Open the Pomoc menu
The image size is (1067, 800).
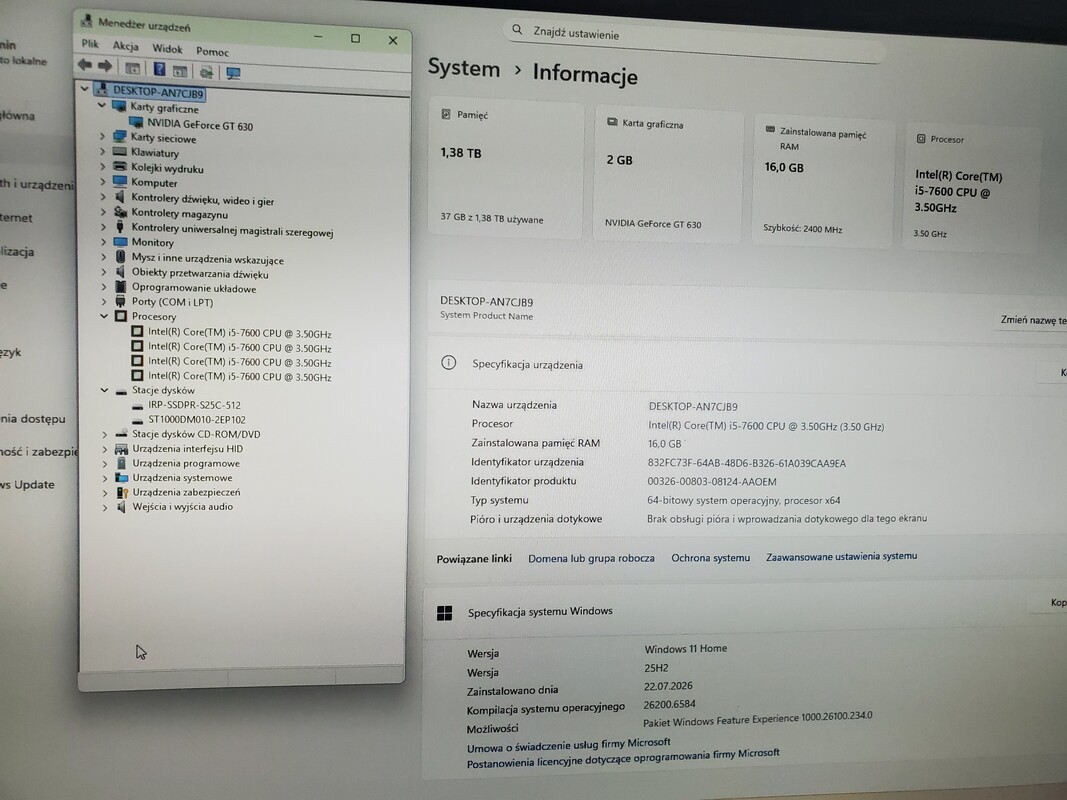(x=212, y=51)
